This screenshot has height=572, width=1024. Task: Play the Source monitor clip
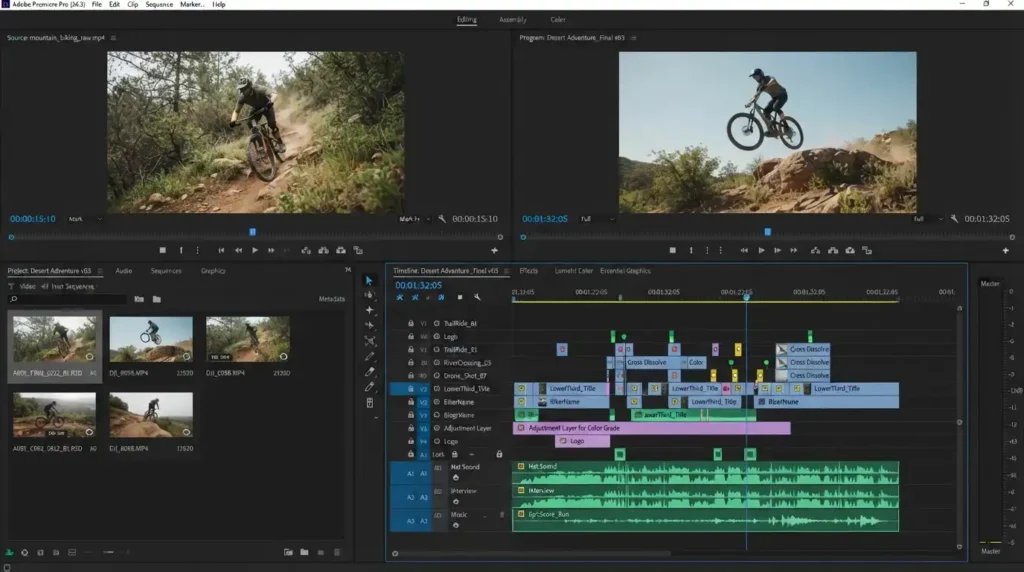point(255,250)
